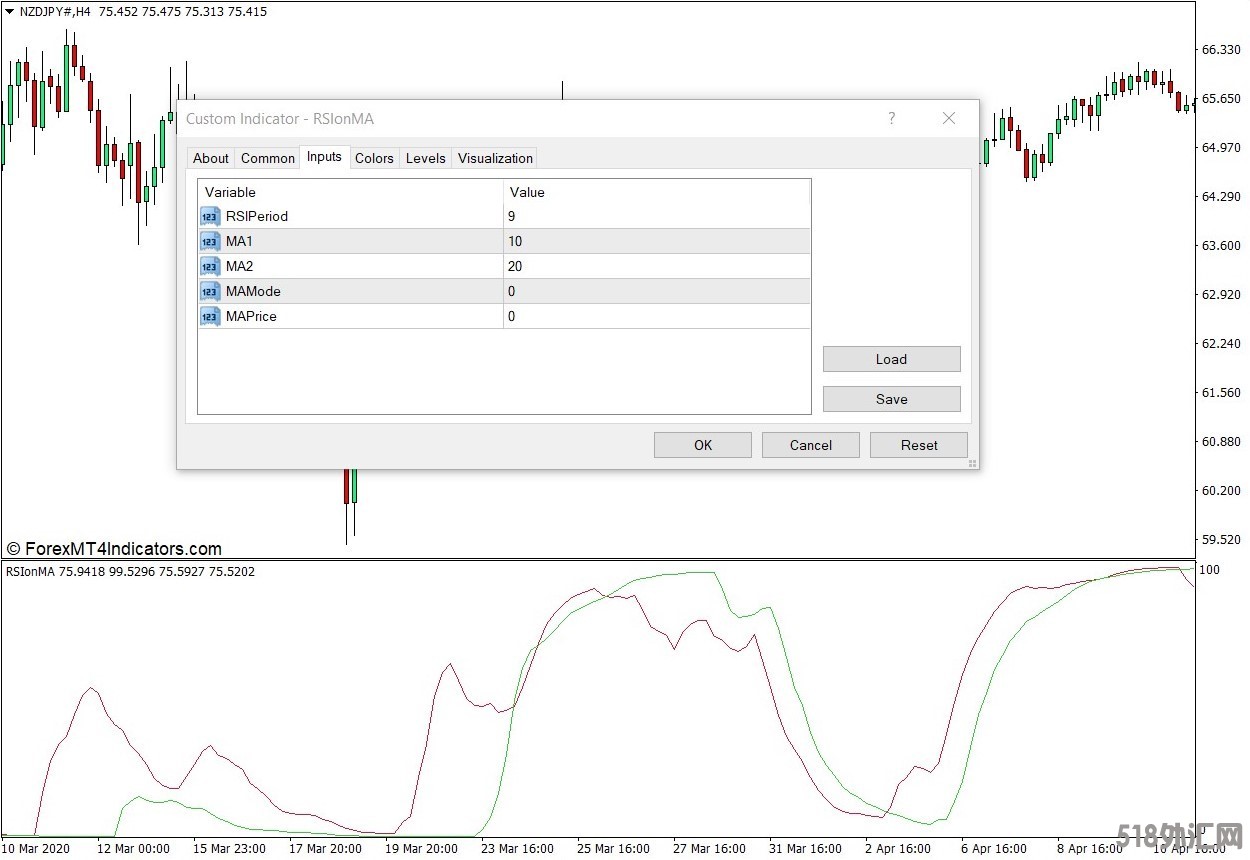Click the MA1 variable icon

click(210, 241)
